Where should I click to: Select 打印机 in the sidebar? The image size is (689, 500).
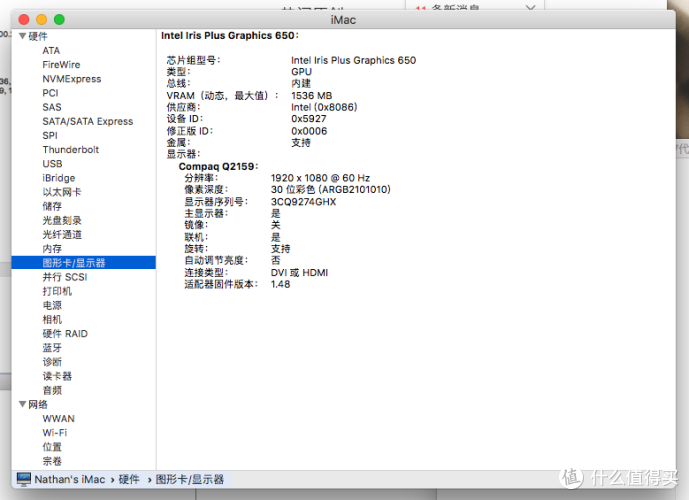[x=57, y=291]
